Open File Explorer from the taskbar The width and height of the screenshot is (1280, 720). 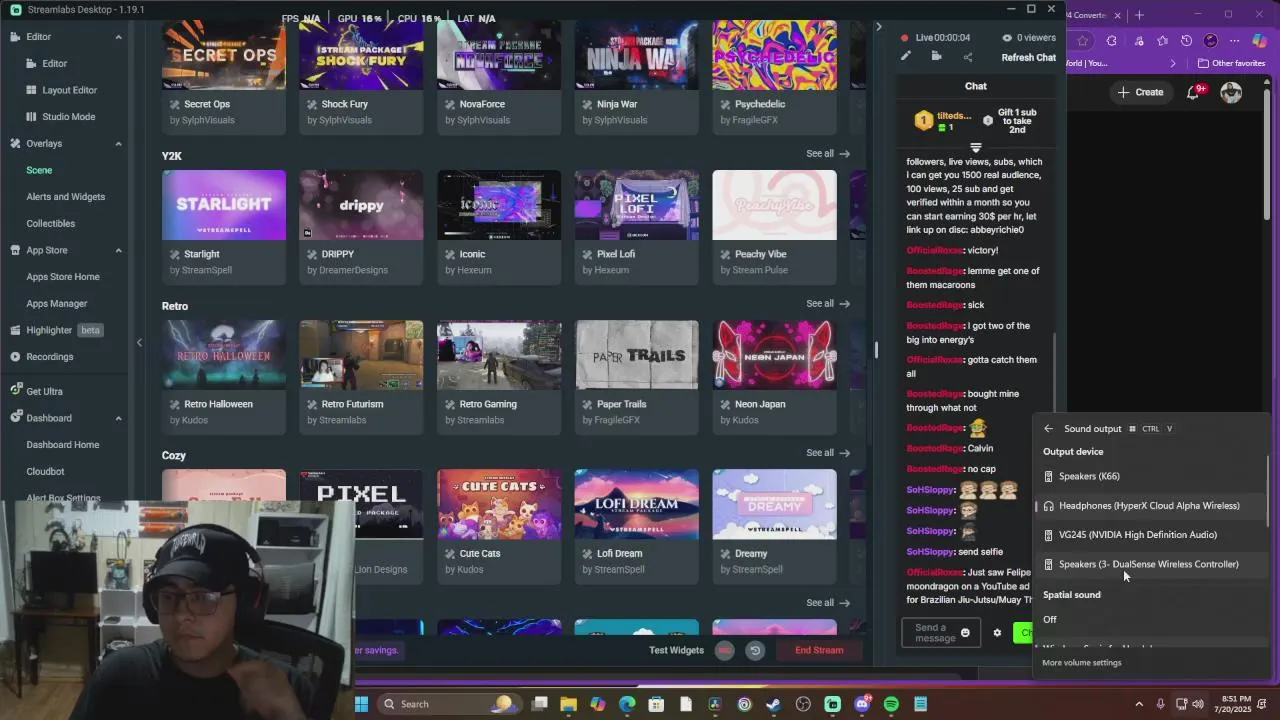[568, 704]
